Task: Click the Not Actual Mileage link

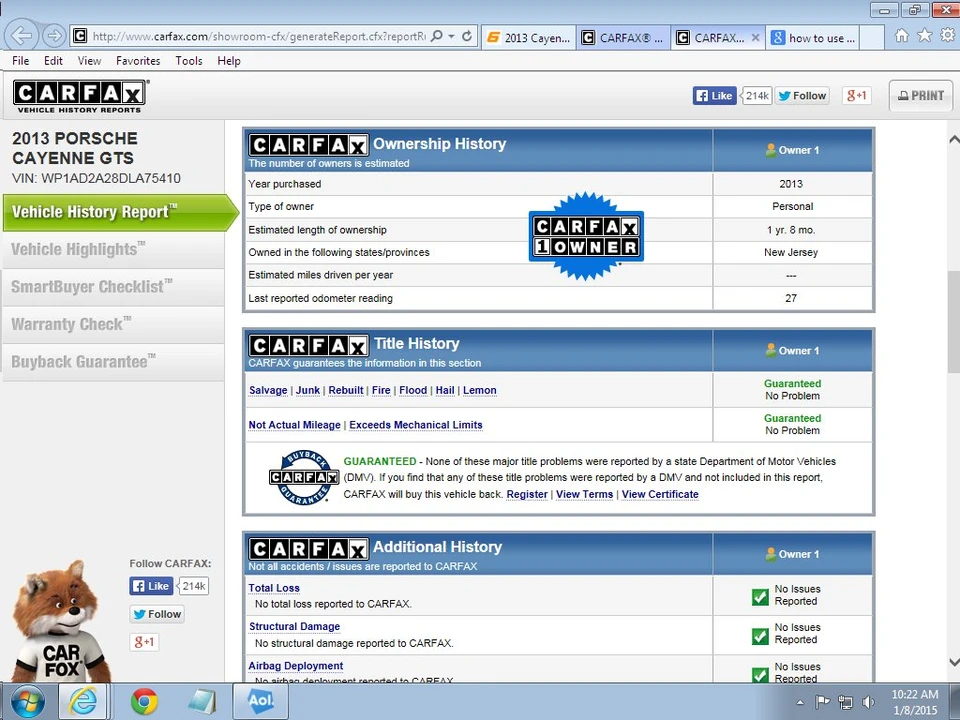Action: click(294, 425)
